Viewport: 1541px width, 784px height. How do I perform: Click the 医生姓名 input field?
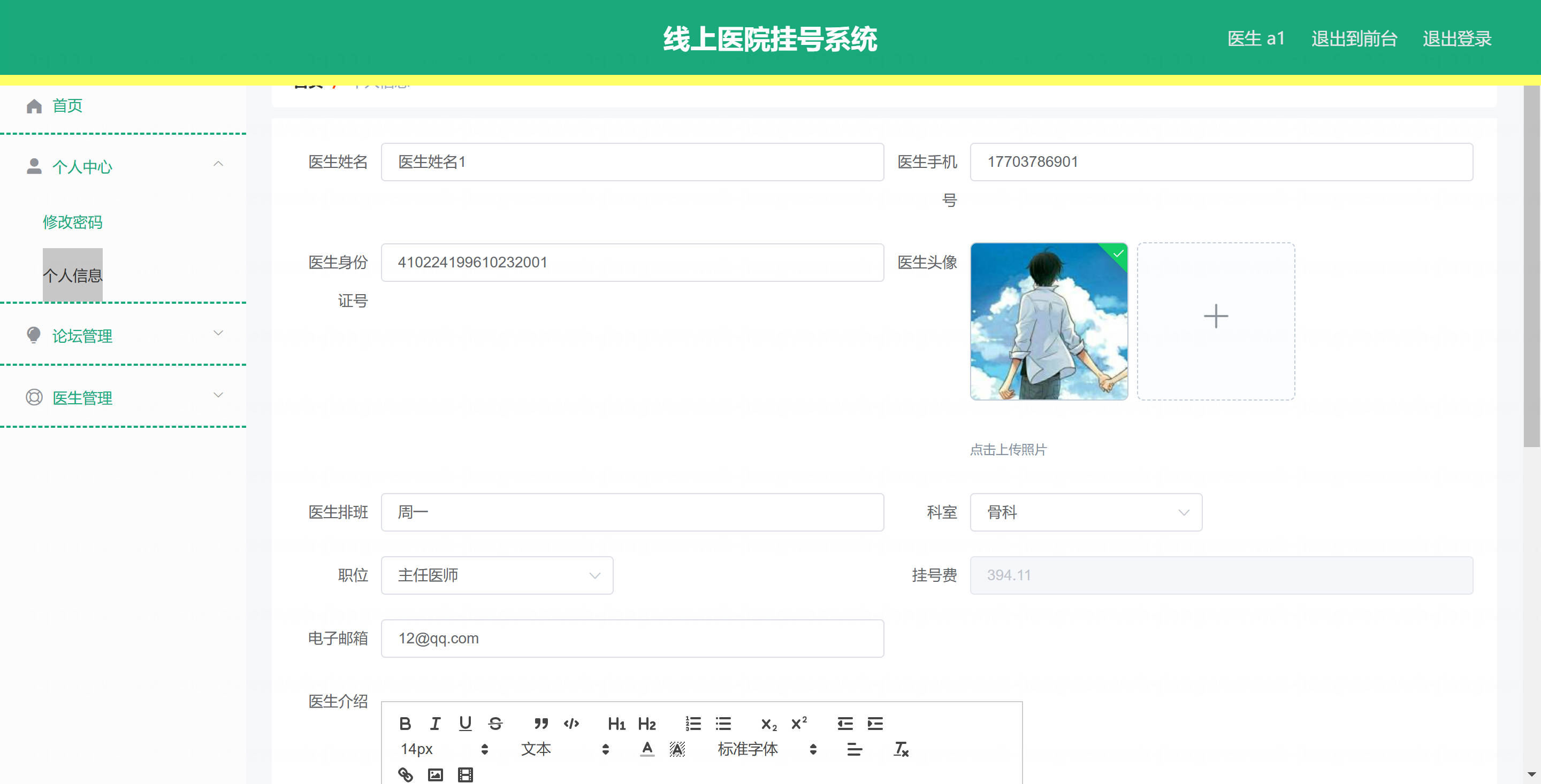click(x=632, y=162)
